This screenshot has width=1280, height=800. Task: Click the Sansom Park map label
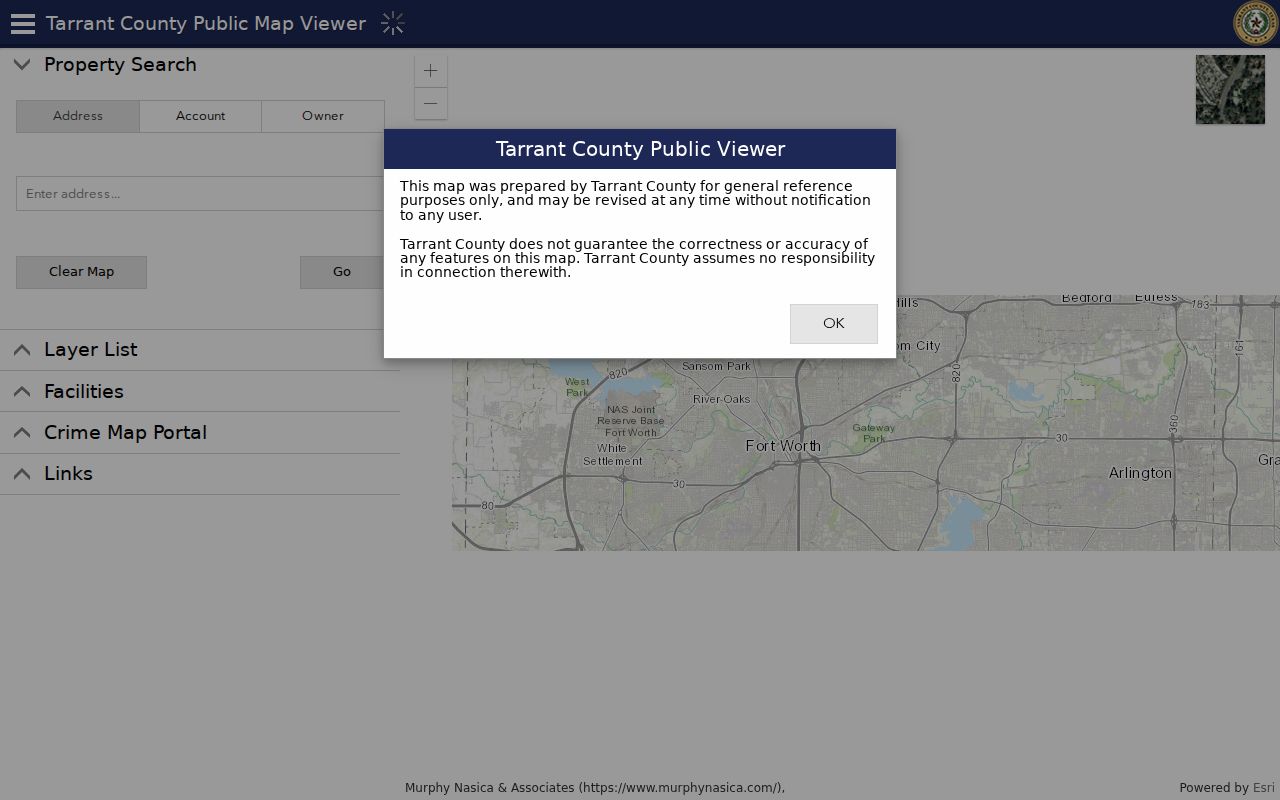click(x=716, y=366)
